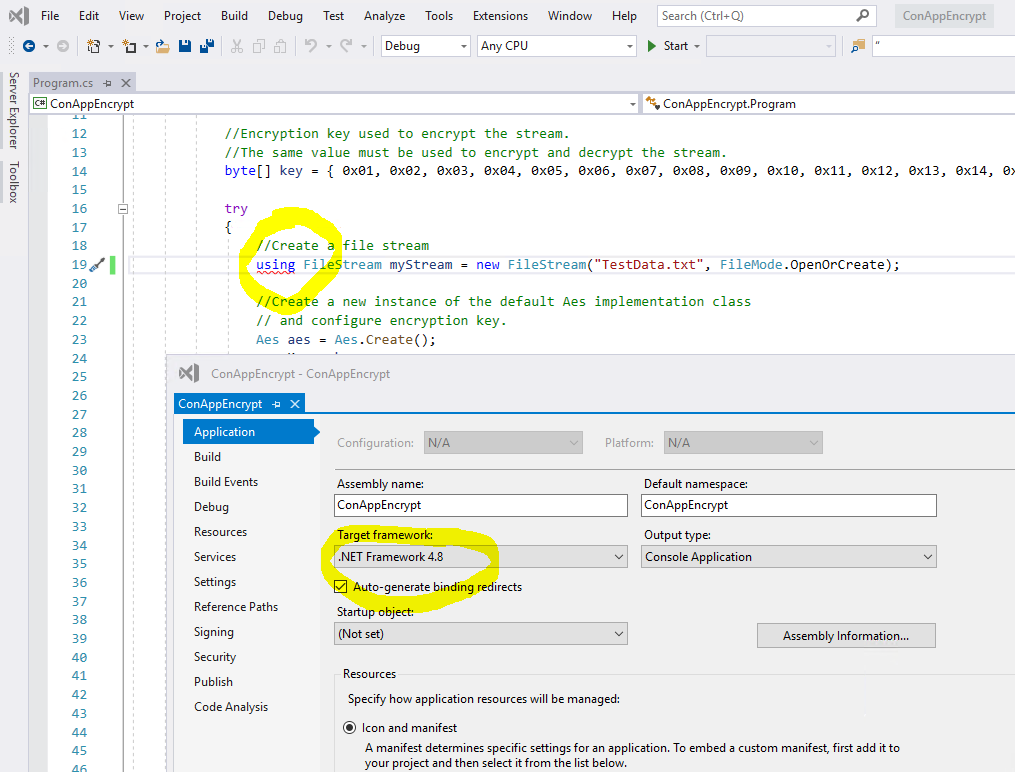Screen dimensions: 1015x772
Task: Open the Navigate Backward history dropdown arrow
Action: click(45, 46)
